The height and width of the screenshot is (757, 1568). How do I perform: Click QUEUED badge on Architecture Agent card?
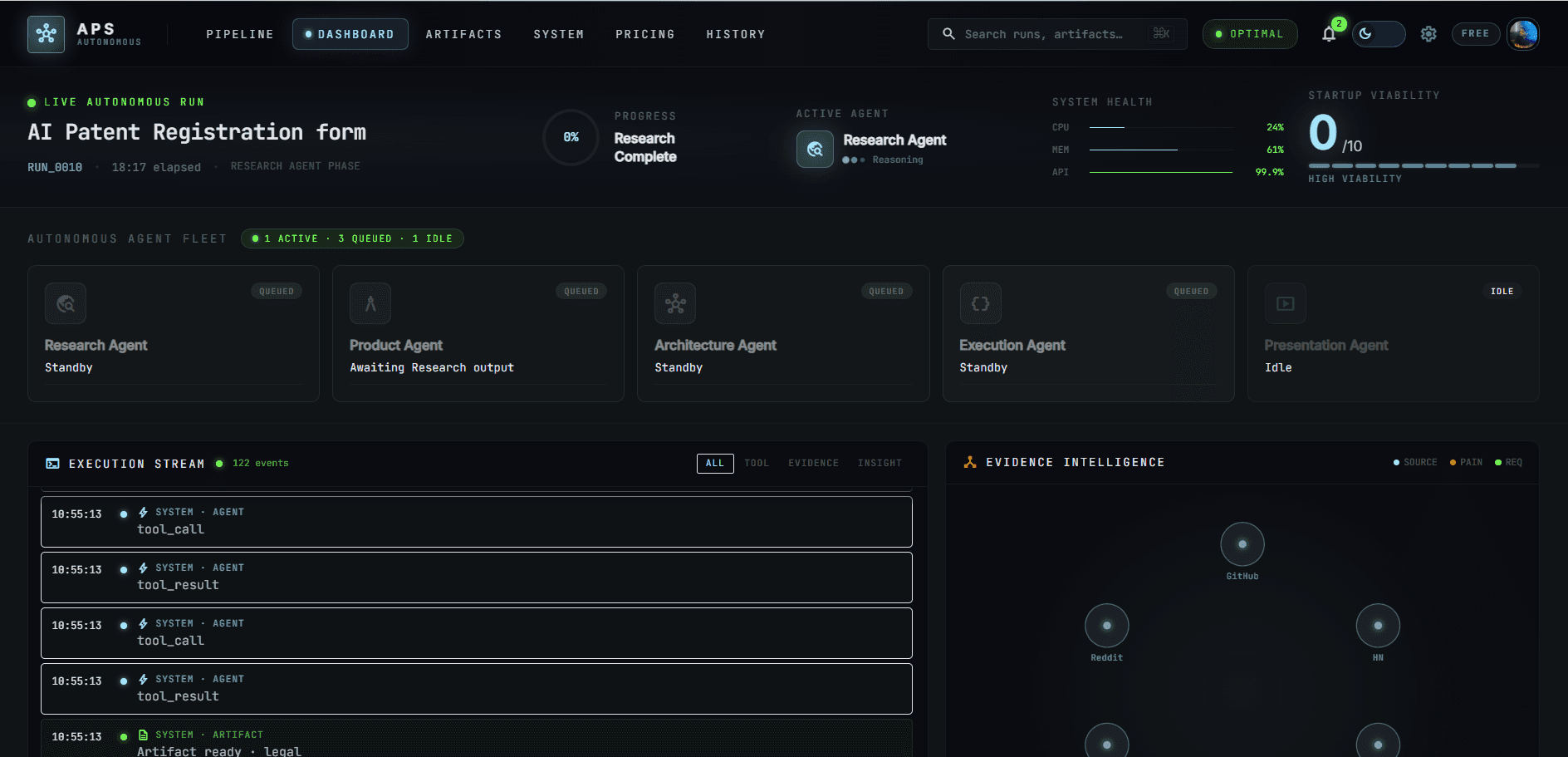pyautogui.click(x=886, y=292)
